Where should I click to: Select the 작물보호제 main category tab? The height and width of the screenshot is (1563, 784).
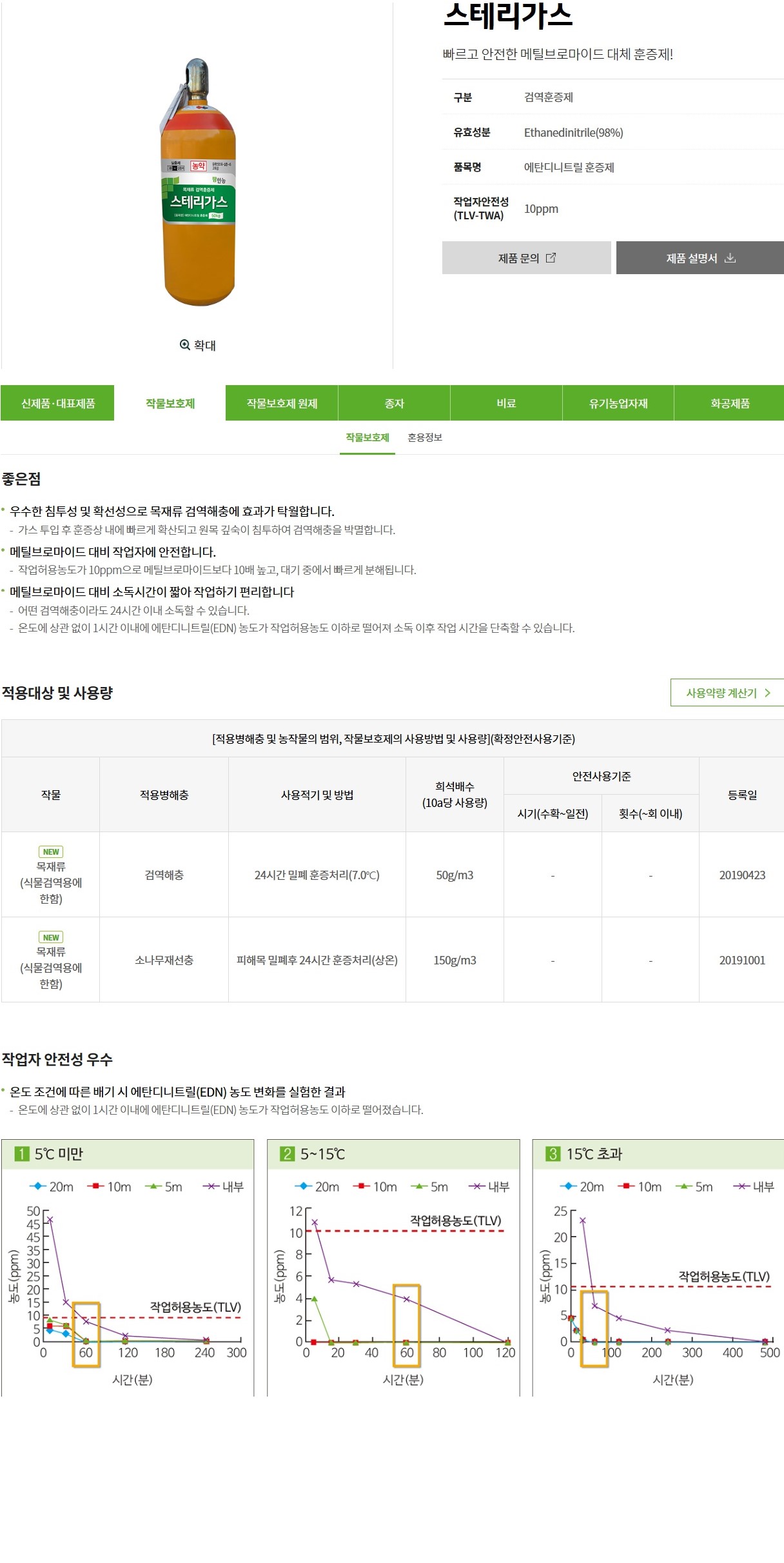pos(170,403)
